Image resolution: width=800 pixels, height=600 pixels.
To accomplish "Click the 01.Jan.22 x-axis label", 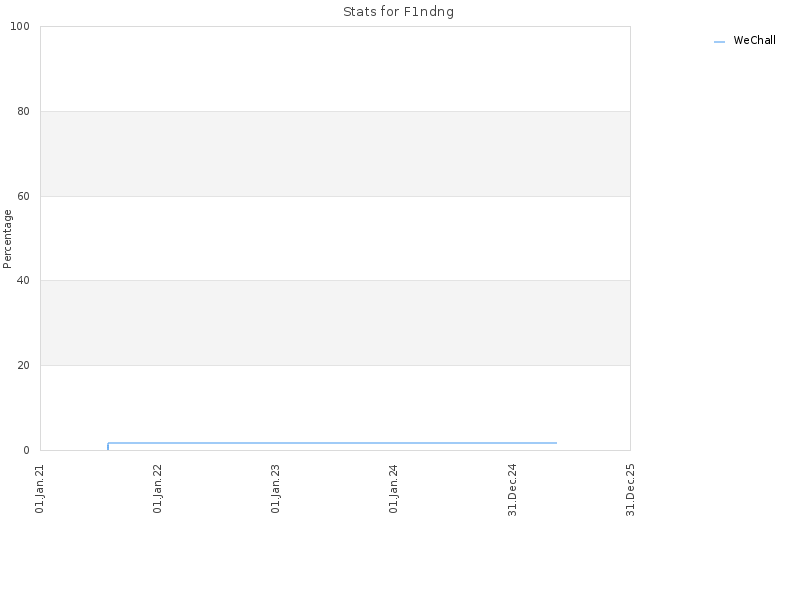I will click(158, 489).
